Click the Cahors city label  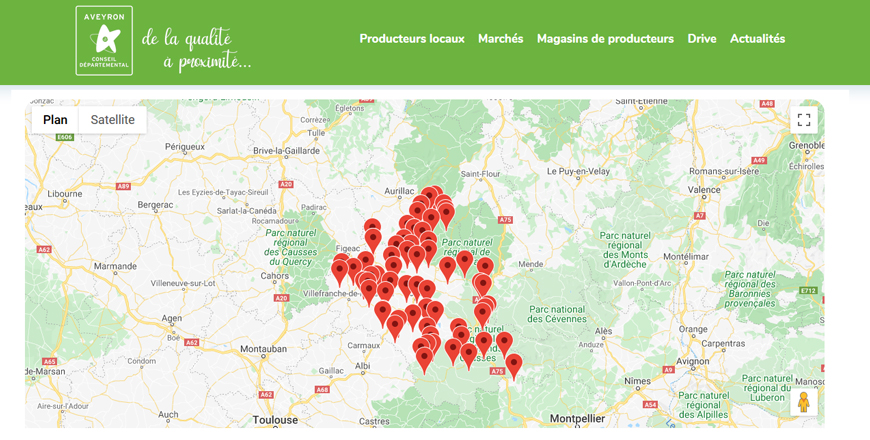tap(275, 276)
